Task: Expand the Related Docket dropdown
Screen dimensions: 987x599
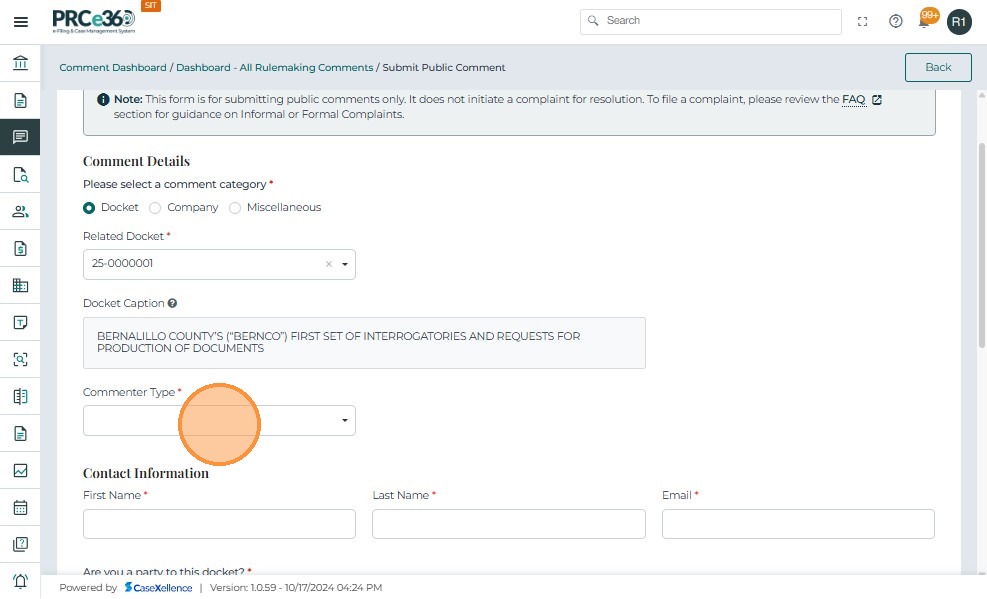Action: 344,265
